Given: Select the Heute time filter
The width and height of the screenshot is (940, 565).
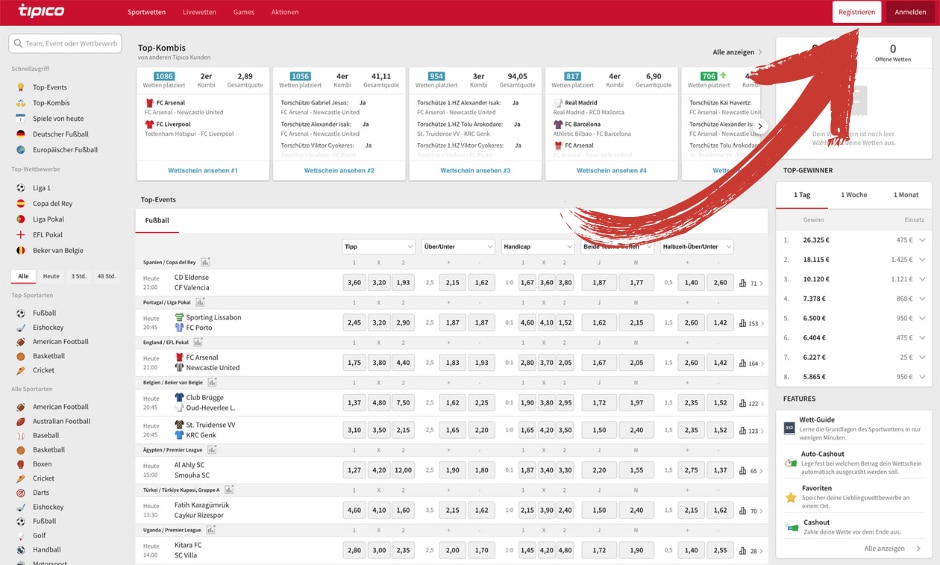Looking at the screenshot, I should pyautogui.click(x=51, y=276).
